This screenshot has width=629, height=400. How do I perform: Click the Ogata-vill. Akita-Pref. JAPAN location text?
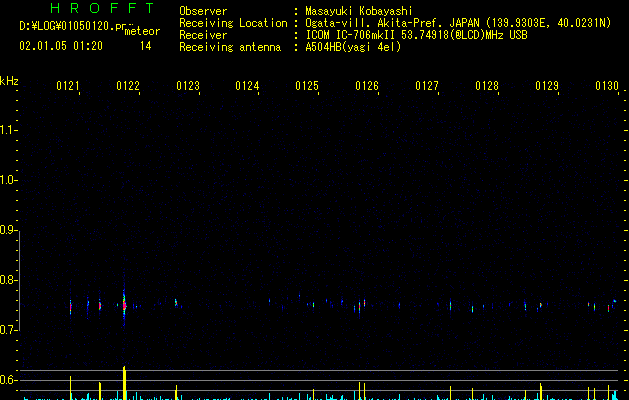click(458, 23)
